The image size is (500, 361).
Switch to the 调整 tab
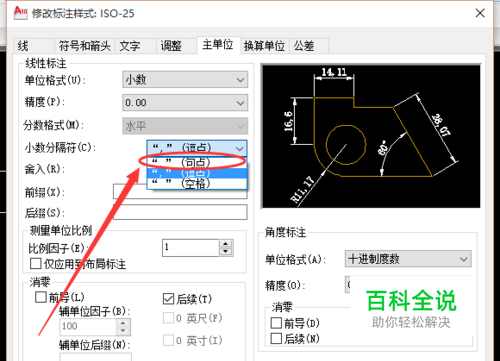176,46
